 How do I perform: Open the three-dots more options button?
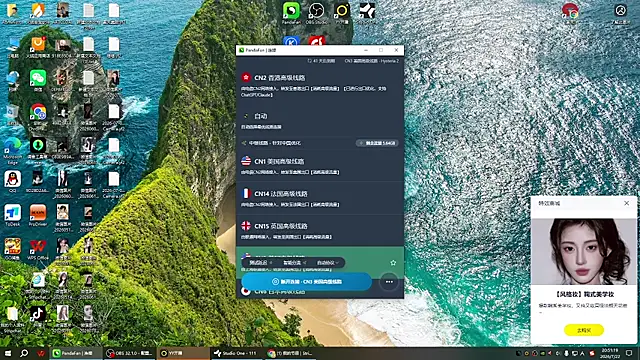tap(389, 282)
